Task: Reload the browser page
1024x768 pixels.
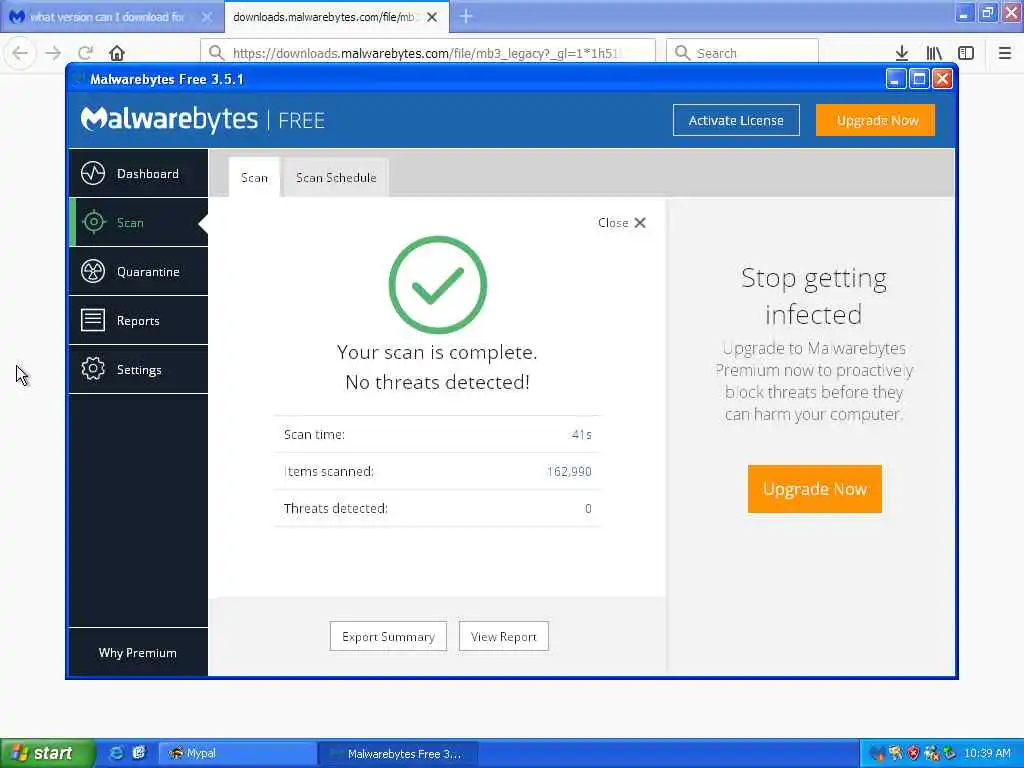Action: 85,53
